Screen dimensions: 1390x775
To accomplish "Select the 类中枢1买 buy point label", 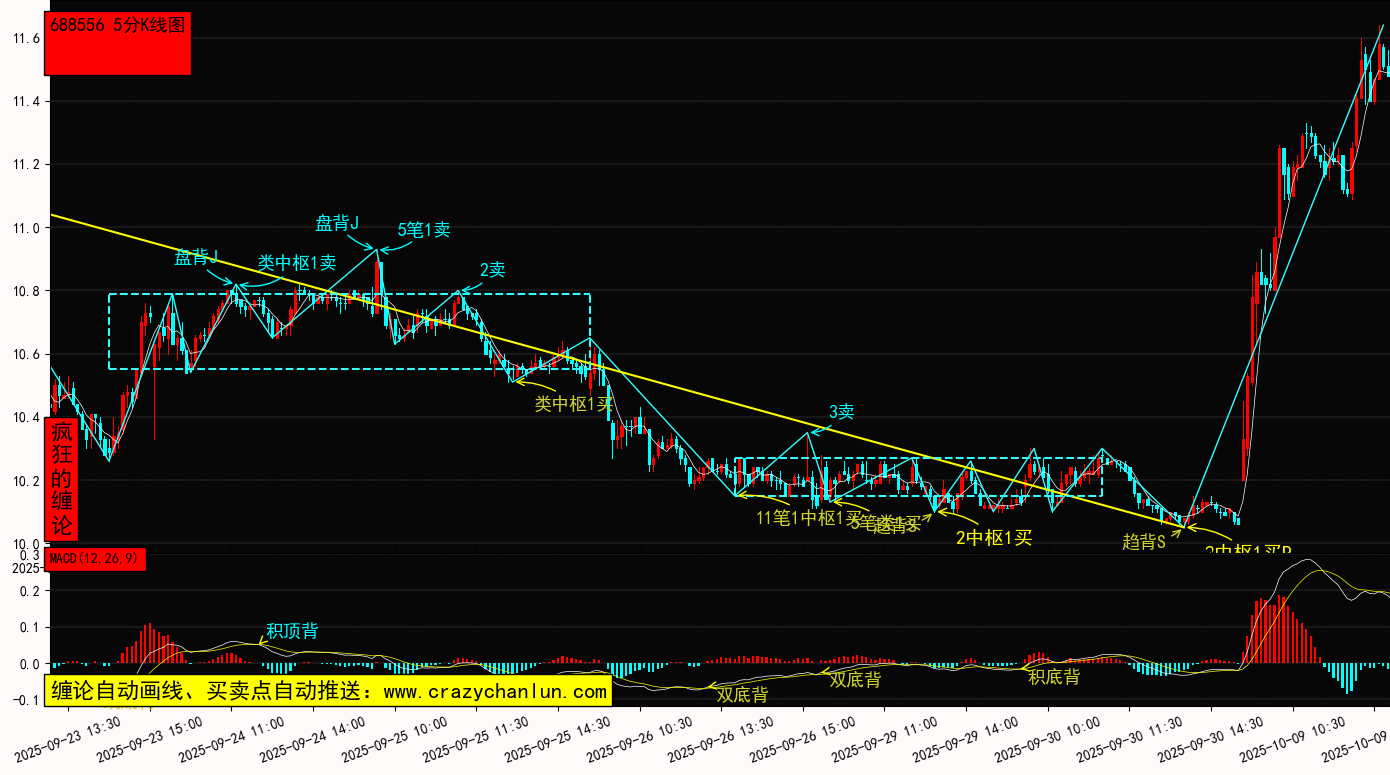I will coord(573,404).
